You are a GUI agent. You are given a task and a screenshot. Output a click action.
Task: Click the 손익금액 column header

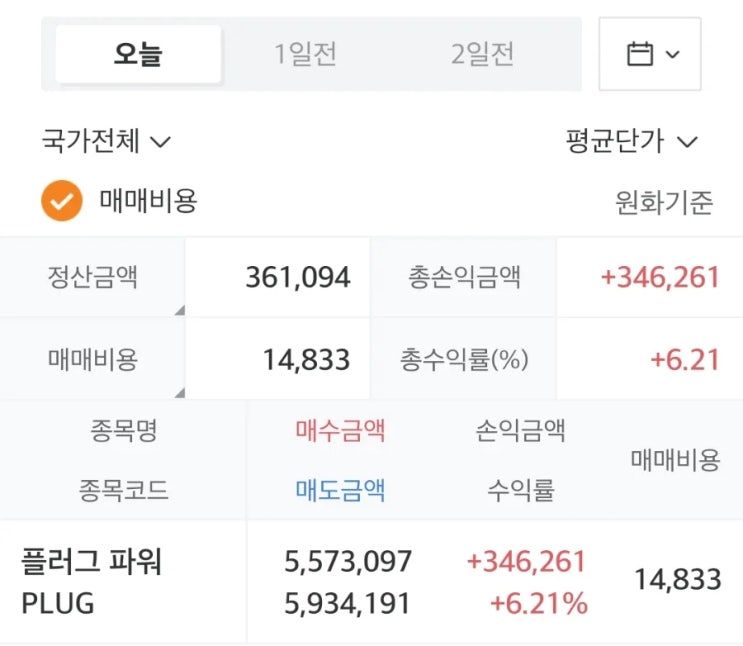pos(521,431)
